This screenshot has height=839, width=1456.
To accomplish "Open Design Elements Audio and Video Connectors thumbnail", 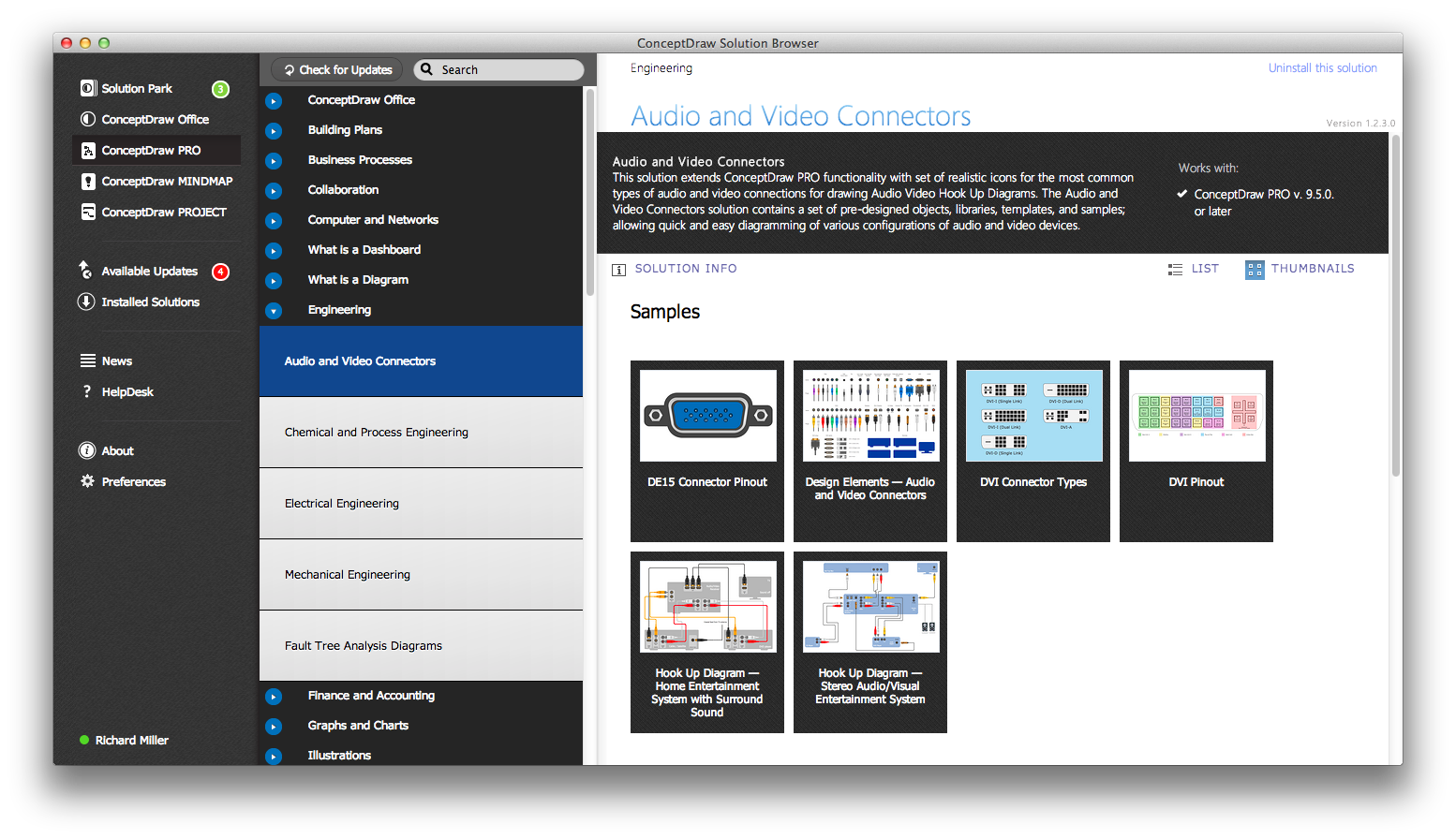I will [x=870, y=451].
